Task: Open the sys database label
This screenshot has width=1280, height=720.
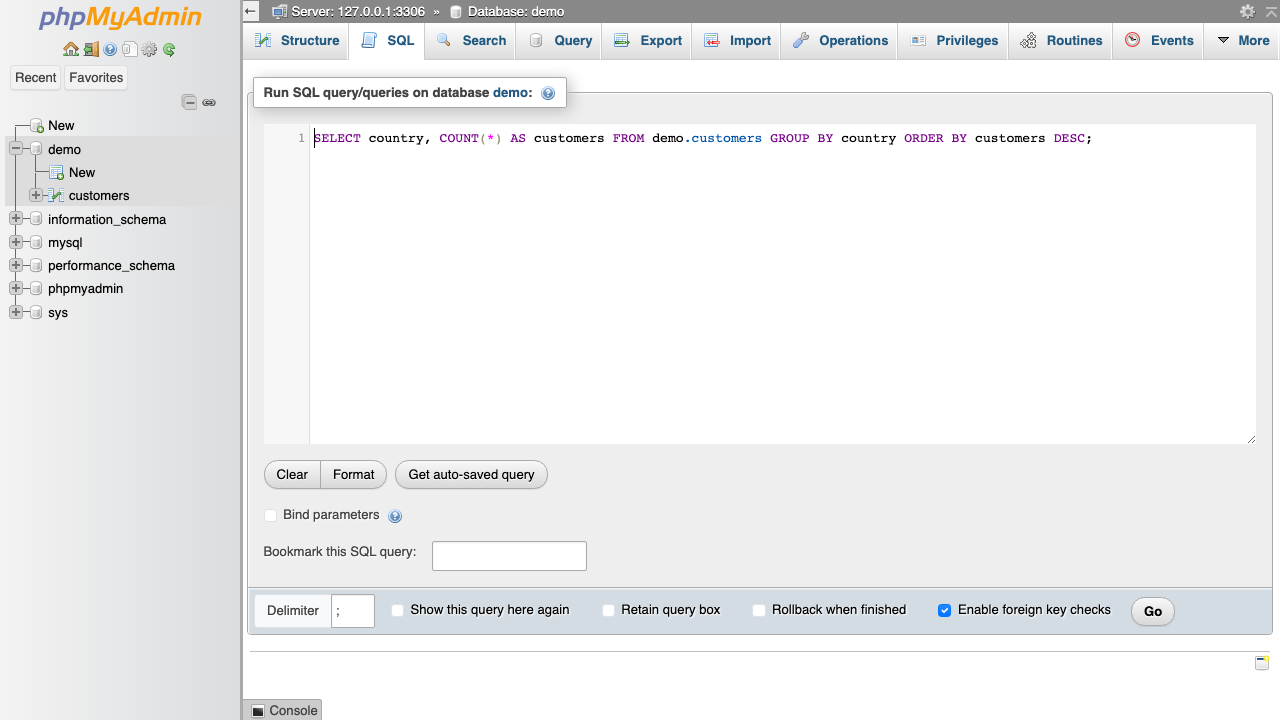Action: click(58, 312)
